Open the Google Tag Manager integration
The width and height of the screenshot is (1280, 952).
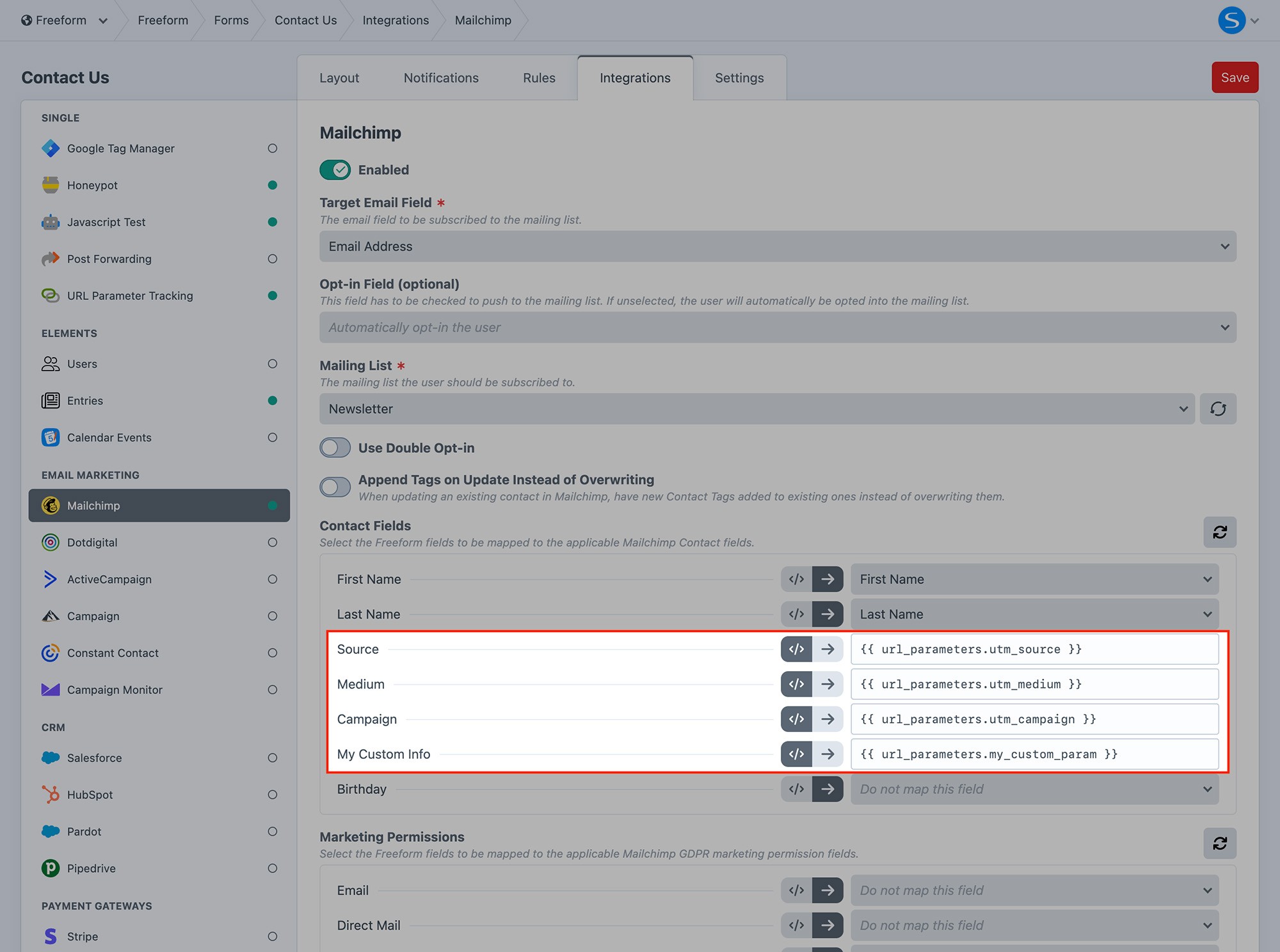[x=159, y=148]
